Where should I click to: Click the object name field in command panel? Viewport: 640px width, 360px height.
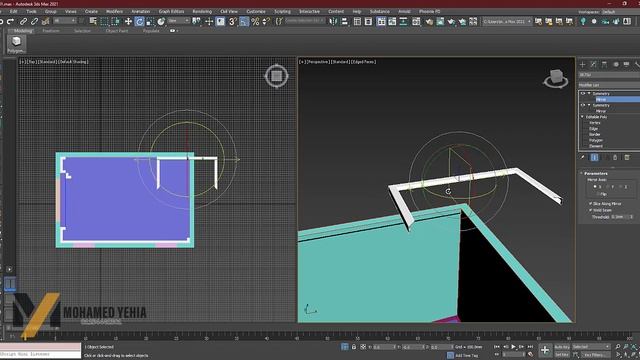(x=609, y=75)
